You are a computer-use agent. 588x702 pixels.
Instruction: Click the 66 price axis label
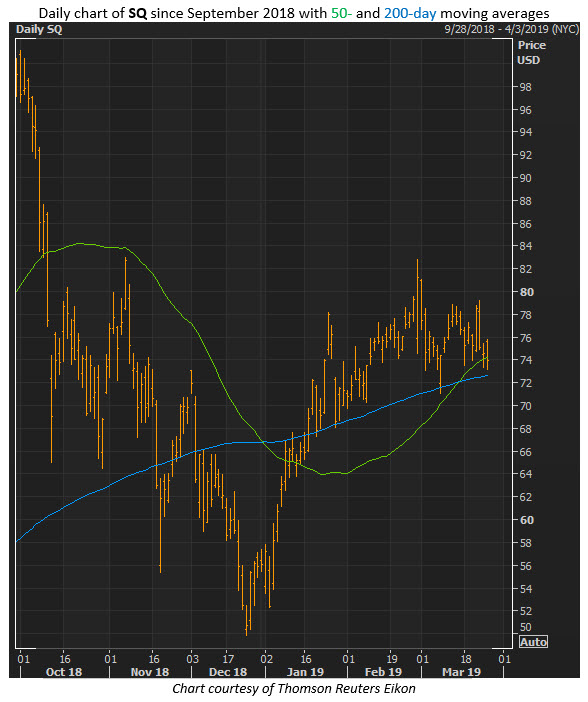click(x=525, y=452)
